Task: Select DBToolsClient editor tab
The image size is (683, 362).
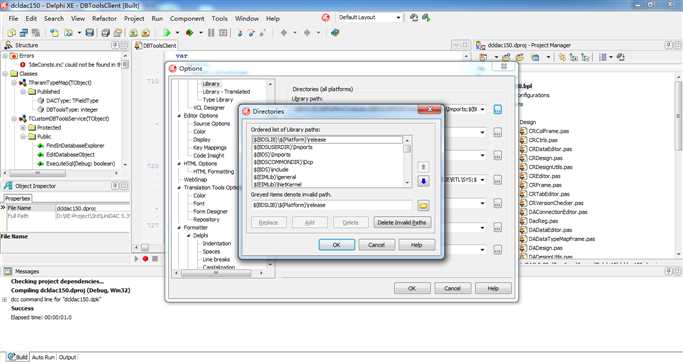Action: [156, 45]
